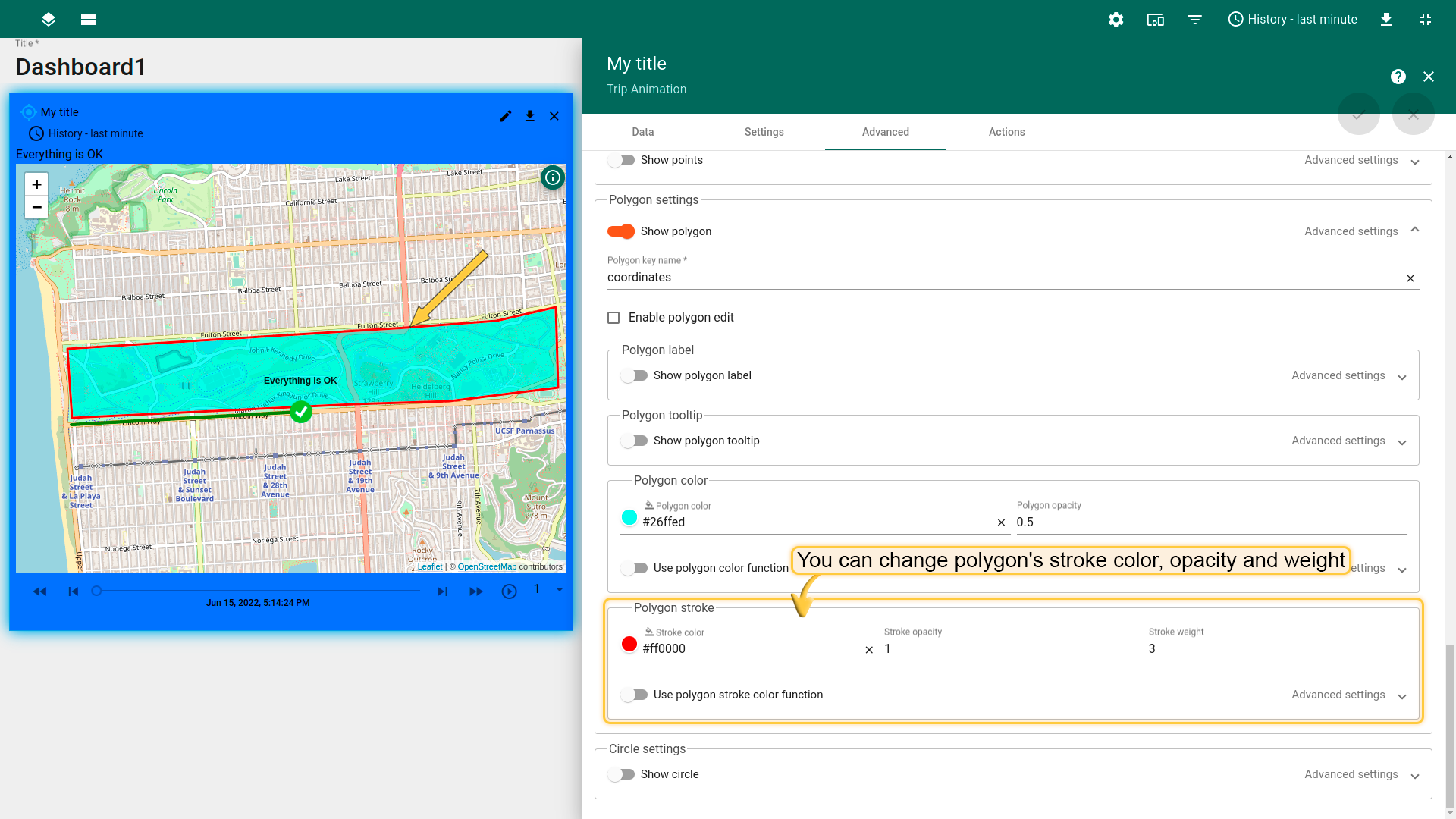The image size is (1456, 819).
Task: Open the help question mark icon
Action: click(1398, 77)
